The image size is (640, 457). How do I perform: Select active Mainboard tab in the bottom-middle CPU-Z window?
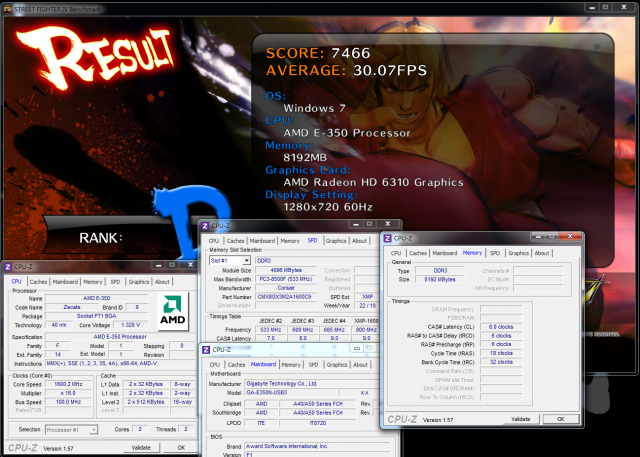click(263, 364)
